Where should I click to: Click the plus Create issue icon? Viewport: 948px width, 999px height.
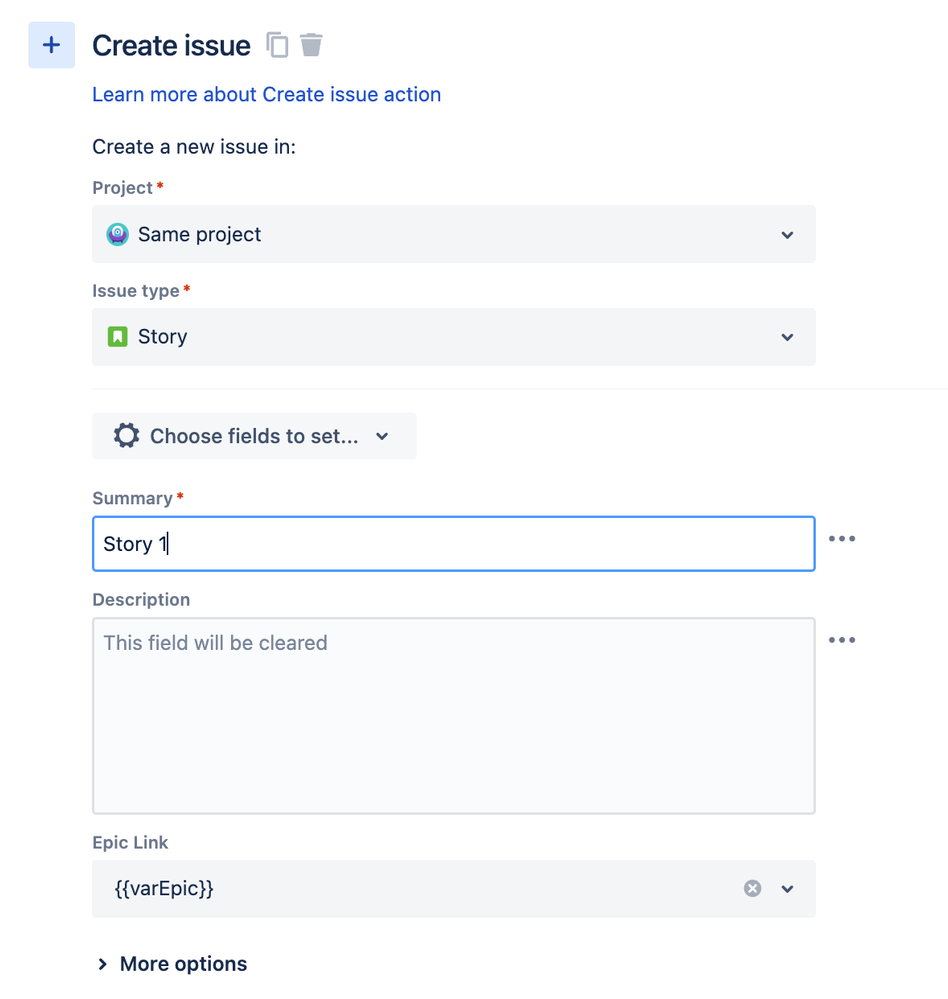pyautogui.click(x=51, y=46)
